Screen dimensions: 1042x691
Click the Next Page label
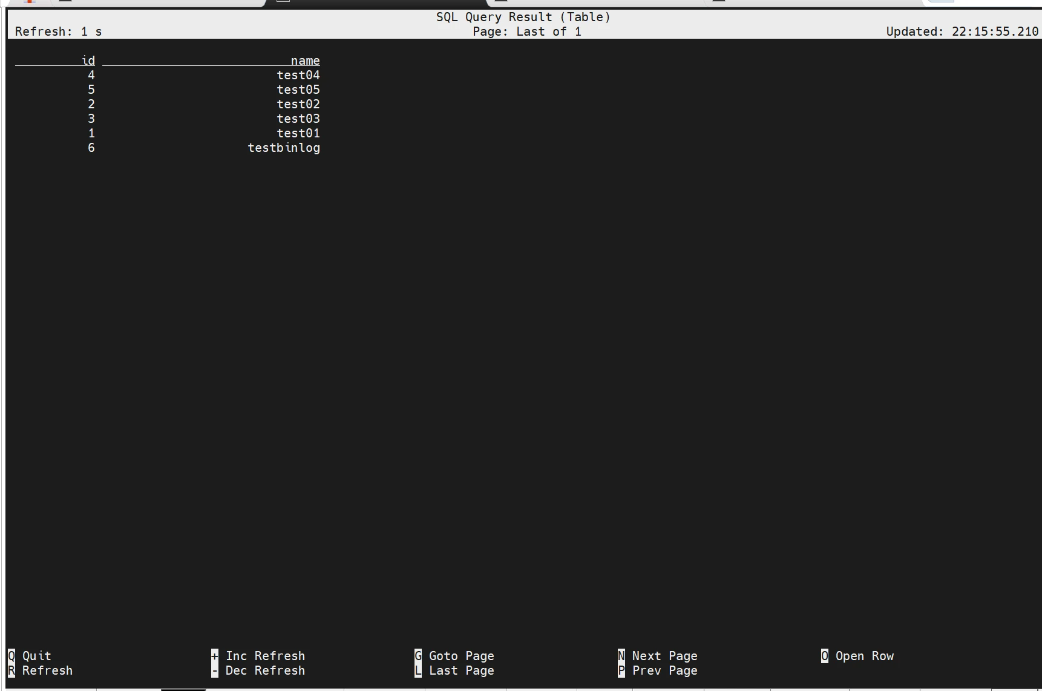click(x=664, y=656)
